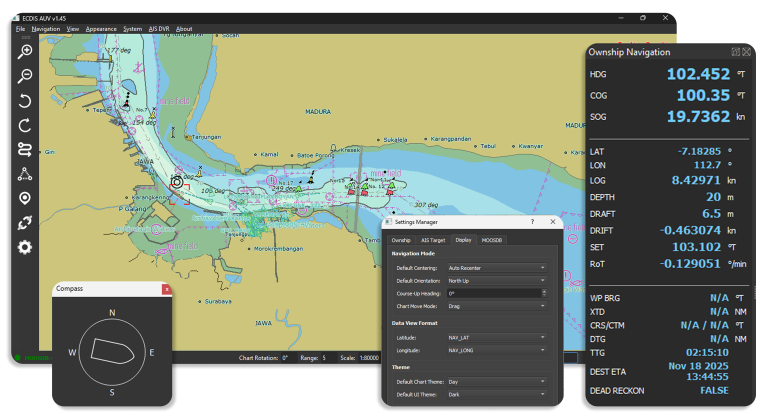
Task: Switch to the AIS Target tab
Action: point(432,240)
